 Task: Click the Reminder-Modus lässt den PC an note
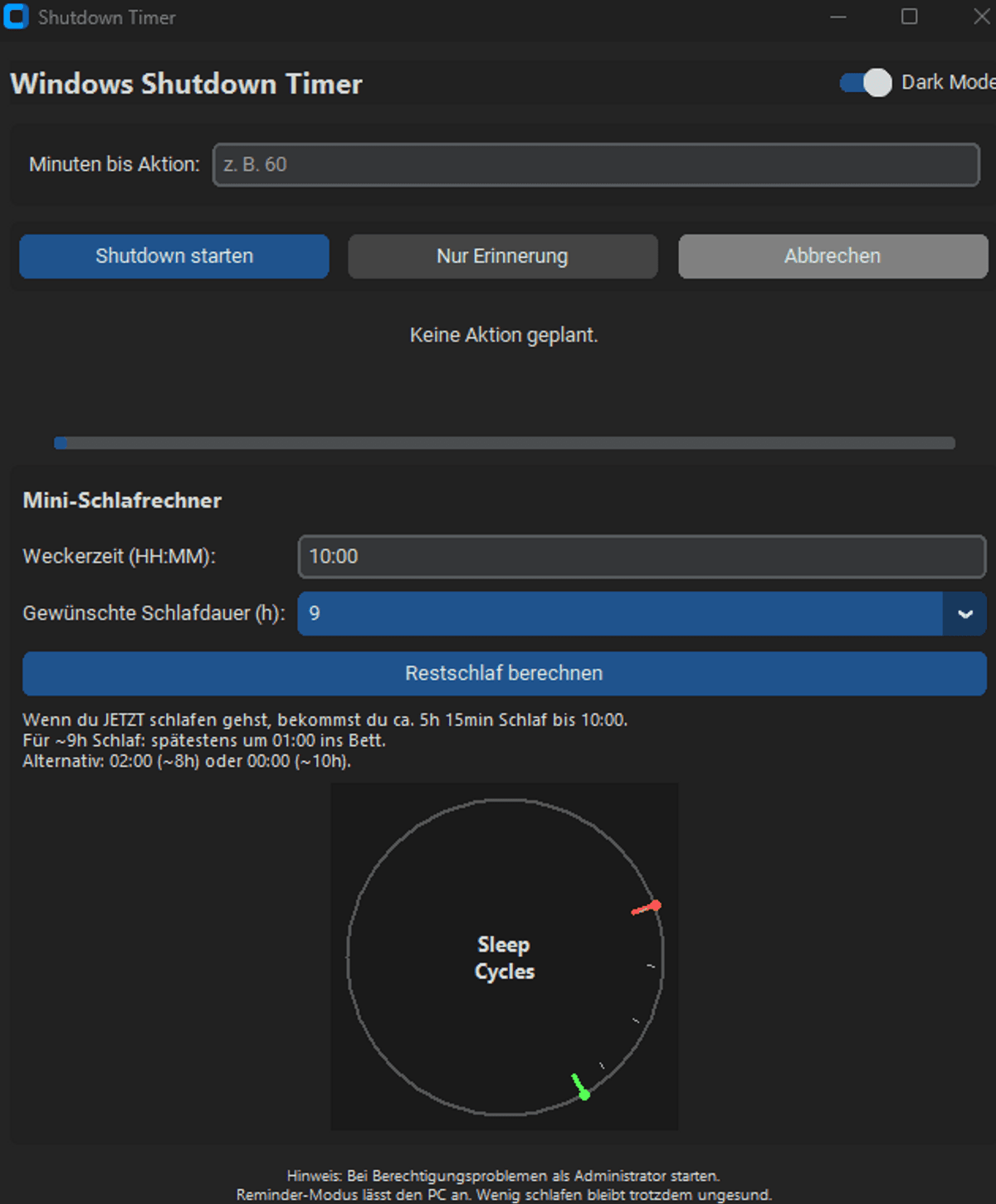pyautogui.click(x=504, y=1195)
